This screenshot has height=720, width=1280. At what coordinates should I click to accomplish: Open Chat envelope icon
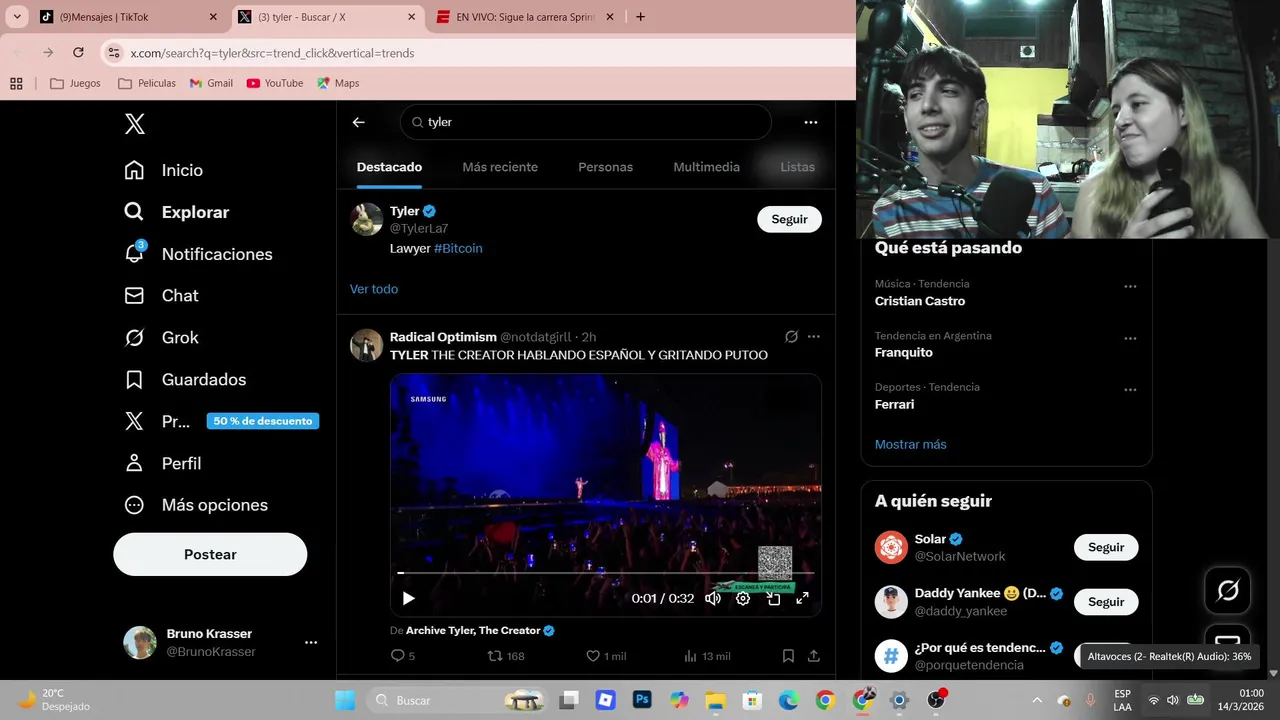(x=134, y=296)
